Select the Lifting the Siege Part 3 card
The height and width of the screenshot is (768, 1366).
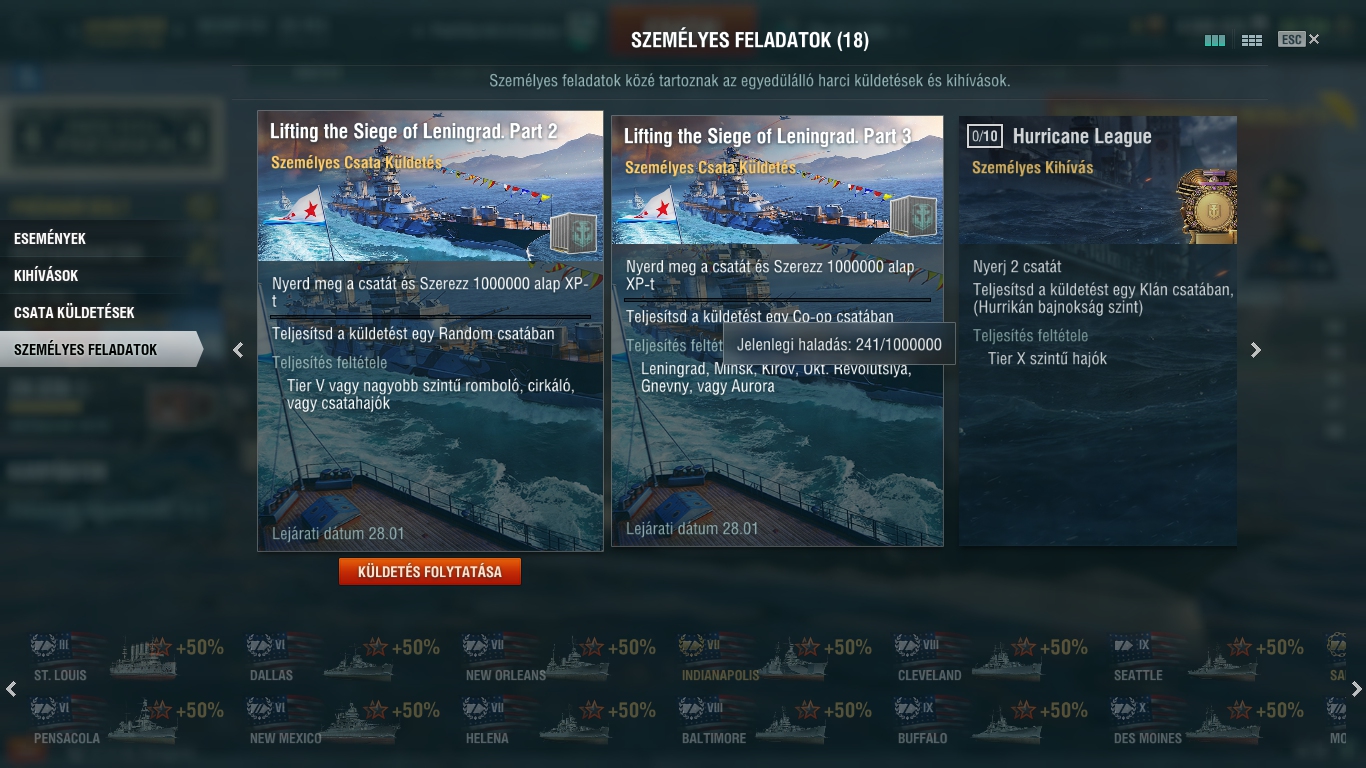pyautogui.click(x=777, y=331)
